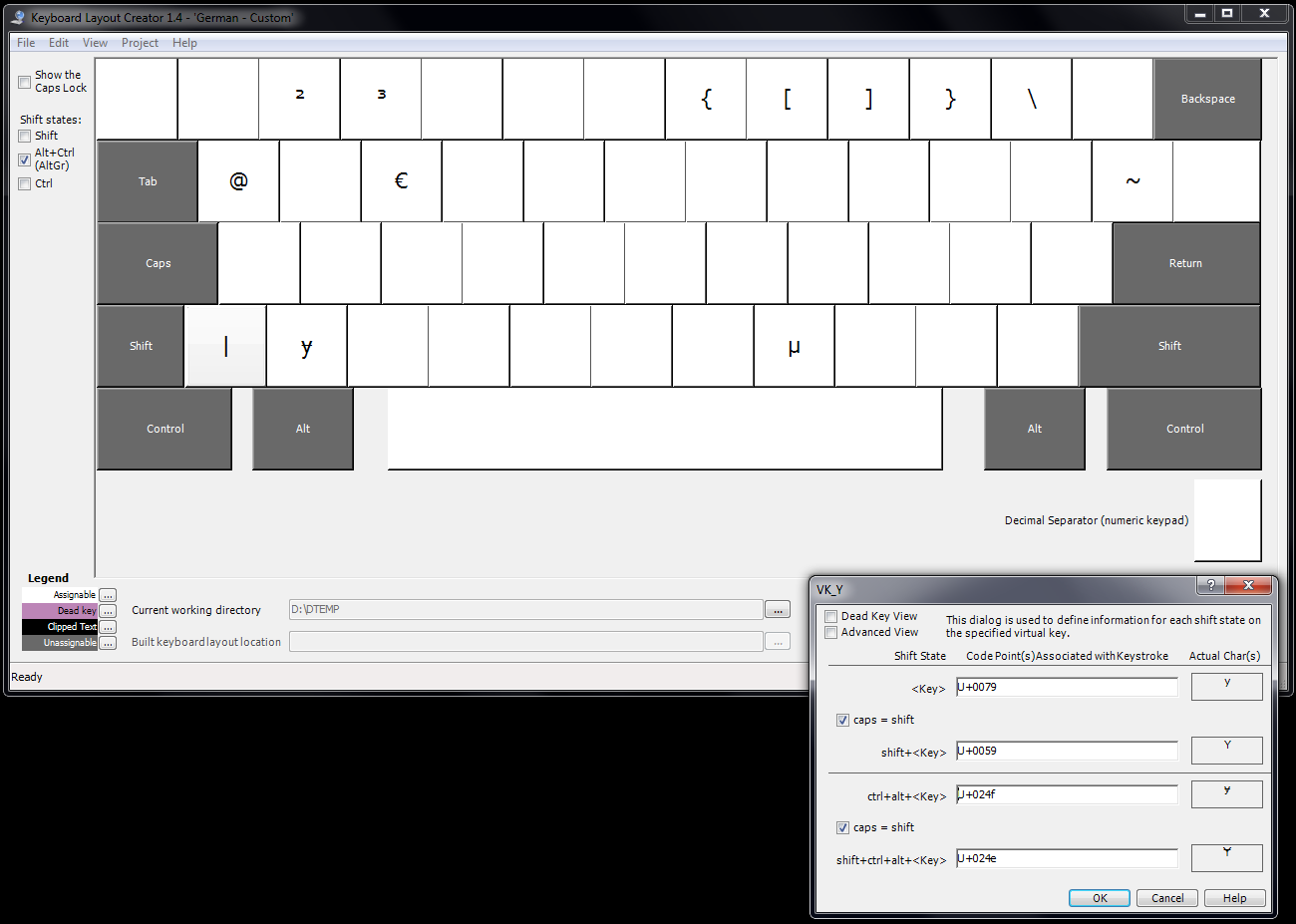Click the tilde ~ key
Viewport: 1296px width, 924px height.
tap(1133, 181)
